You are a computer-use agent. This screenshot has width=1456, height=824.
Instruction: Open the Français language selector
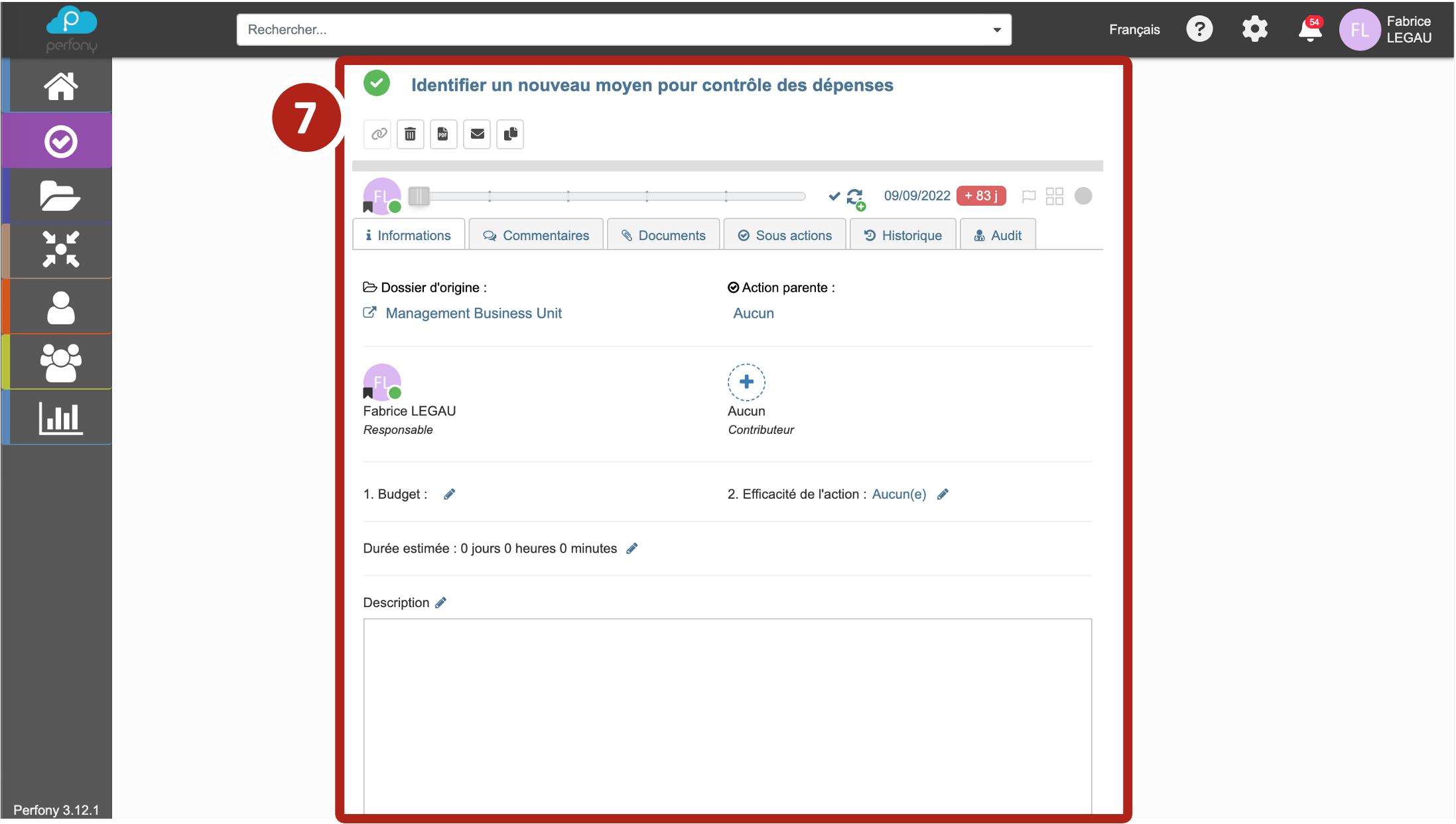(x=1134, y=30)
